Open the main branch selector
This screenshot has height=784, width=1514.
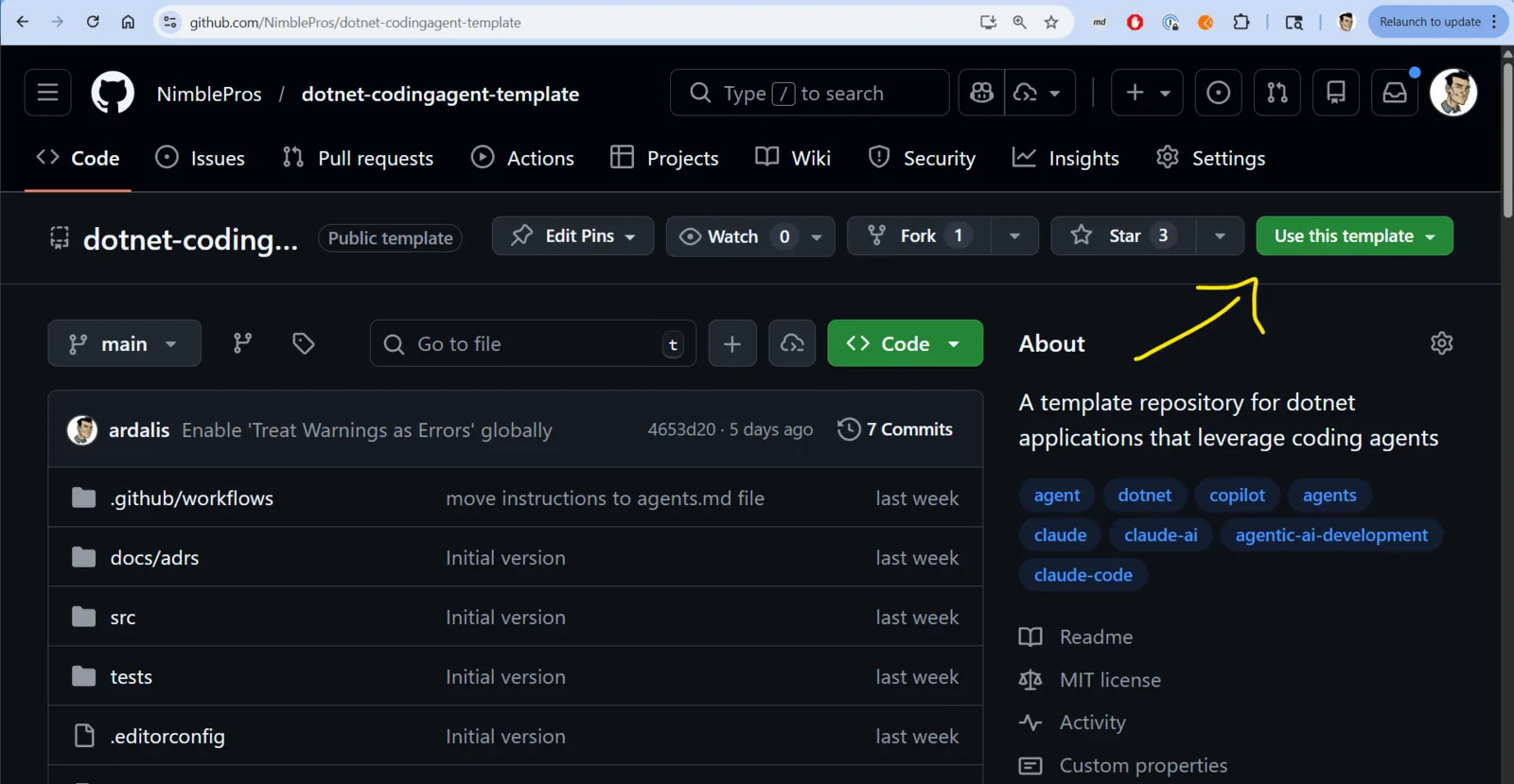pyautogui.click(x=124, y=343)
